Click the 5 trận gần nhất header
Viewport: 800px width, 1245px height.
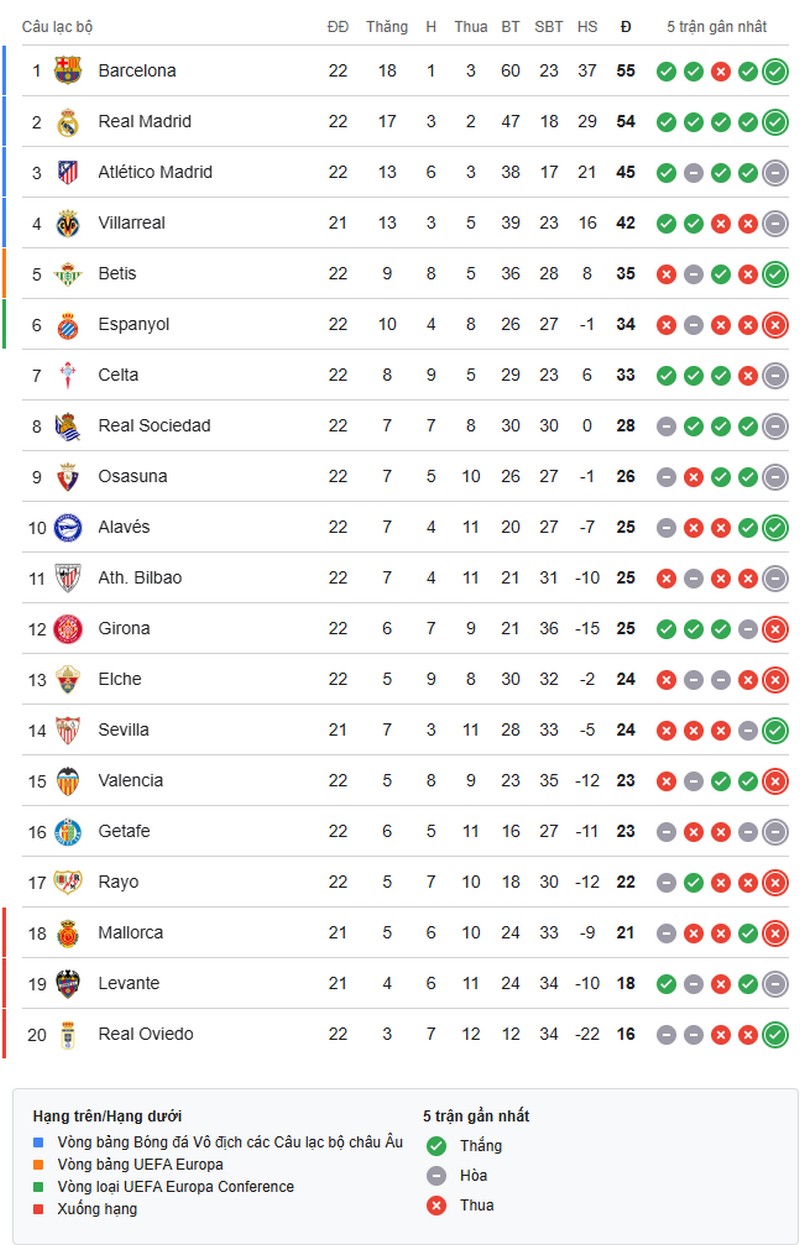click(719, 27)
